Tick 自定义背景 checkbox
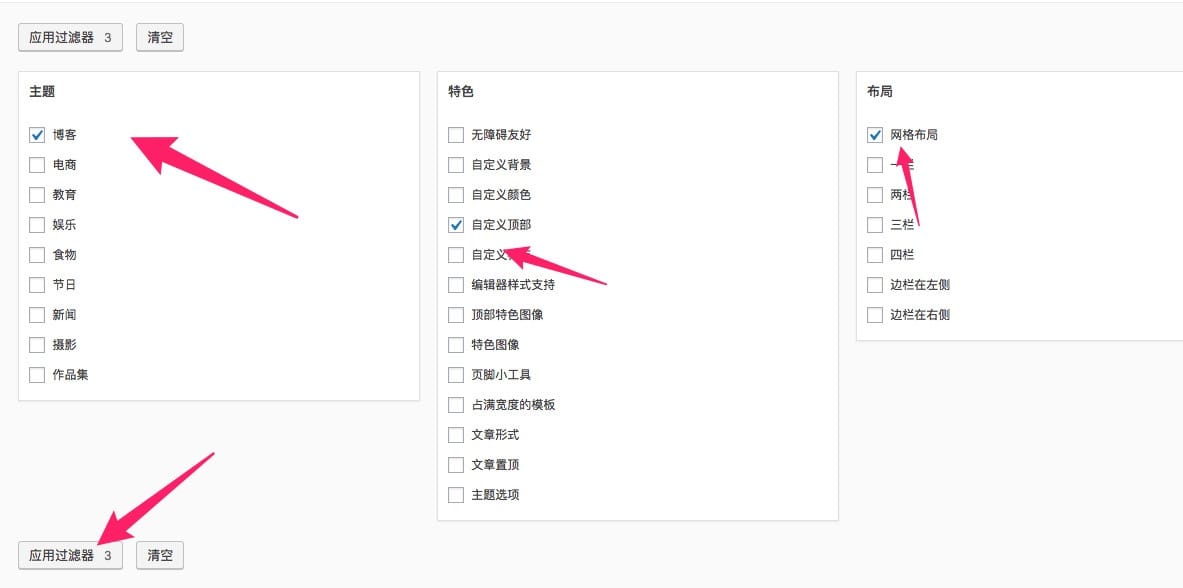Viewport: 1183px width, 588px height. (456, 165)
